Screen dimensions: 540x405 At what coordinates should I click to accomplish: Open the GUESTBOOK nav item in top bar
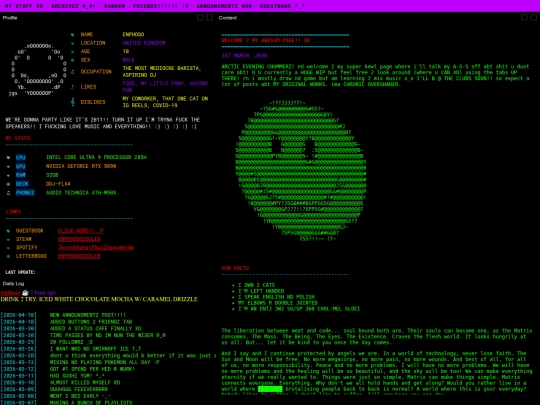(282, 6)
